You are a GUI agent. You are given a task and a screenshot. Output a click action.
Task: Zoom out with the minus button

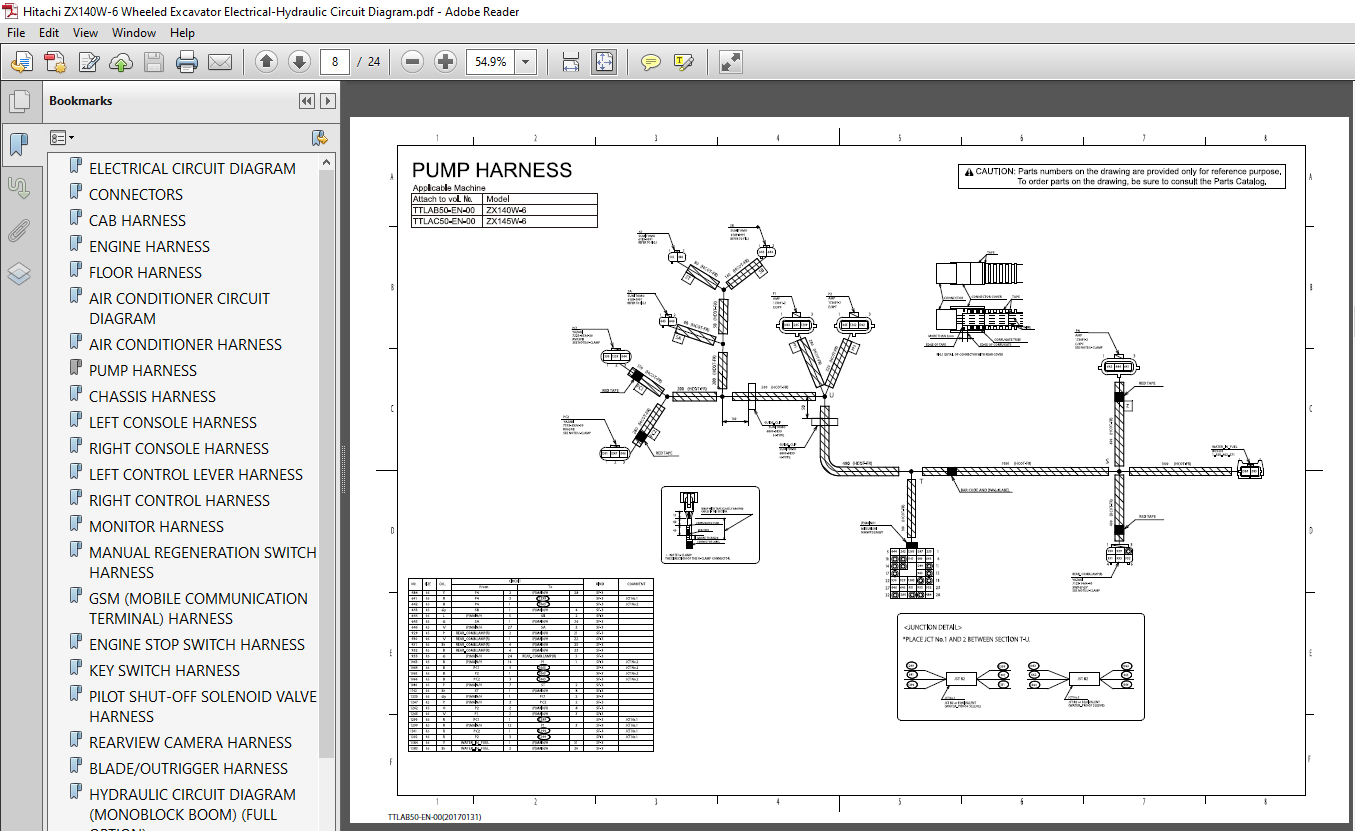click(x=412, y=62)
